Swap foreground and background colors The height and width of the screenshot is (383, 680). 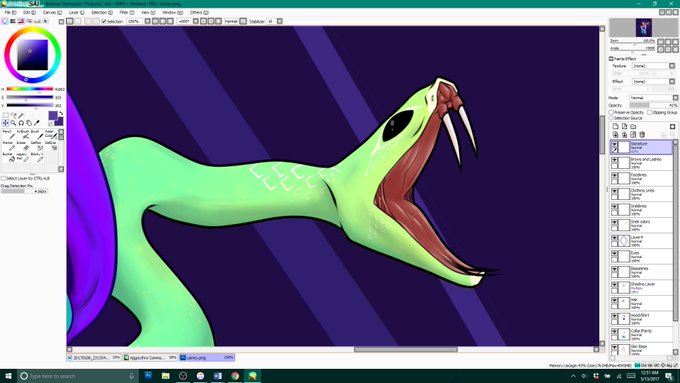tap(61, 113)
